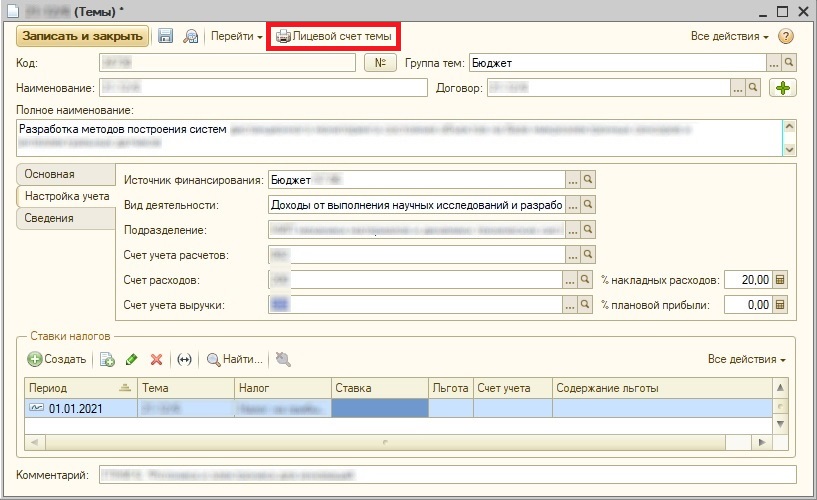
Task: Click the green plus button beside Договор
Action: [x=784, y=89]
